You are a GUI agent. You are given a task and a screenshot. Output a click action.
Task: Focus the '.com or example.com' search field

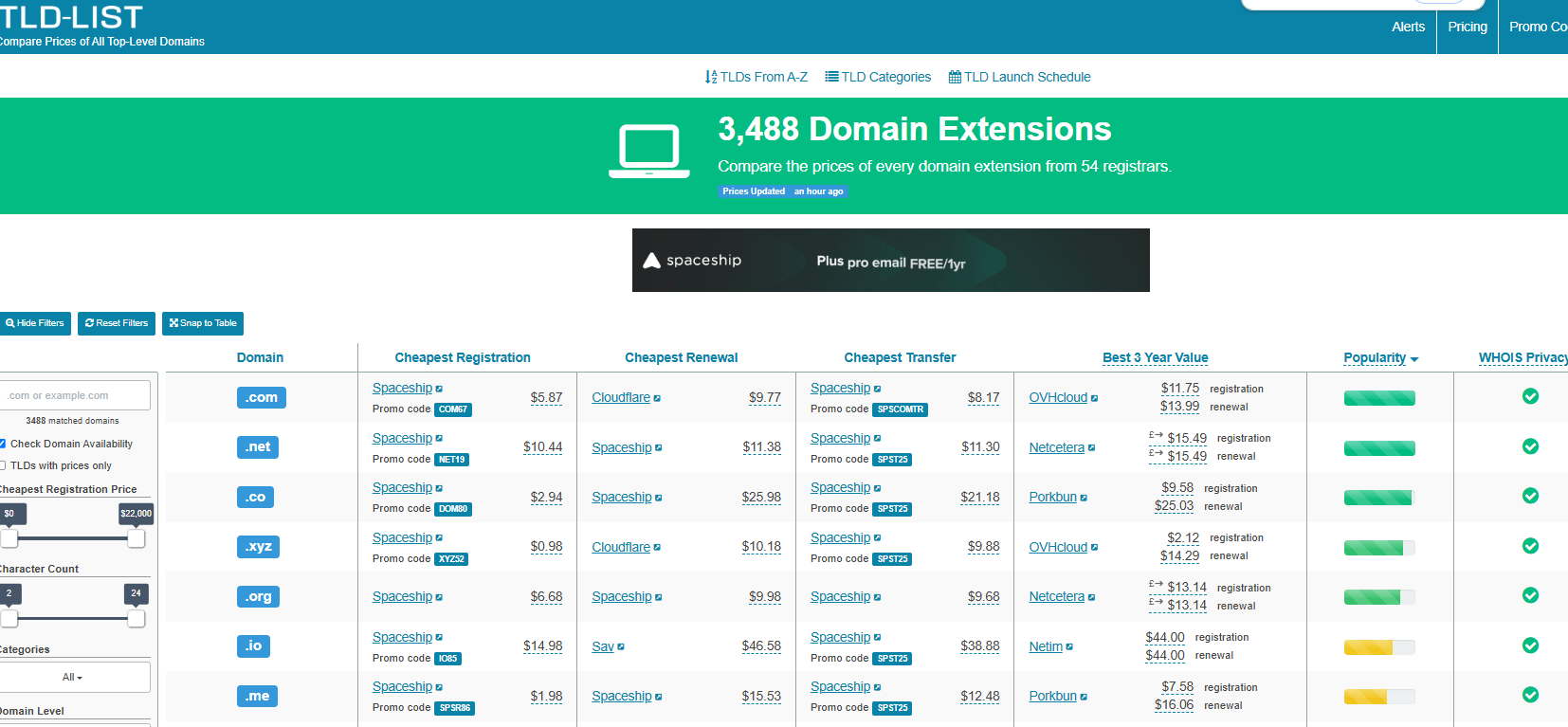[x=75, y=395]
